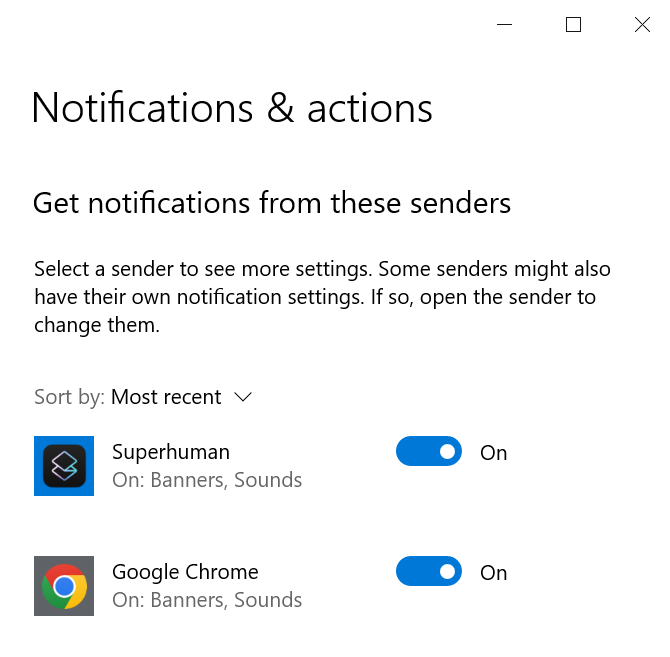The width and height of the screenshot is (670, 657).
Task: Click the Google Chrome logo icon
Action: click(64, 586)
